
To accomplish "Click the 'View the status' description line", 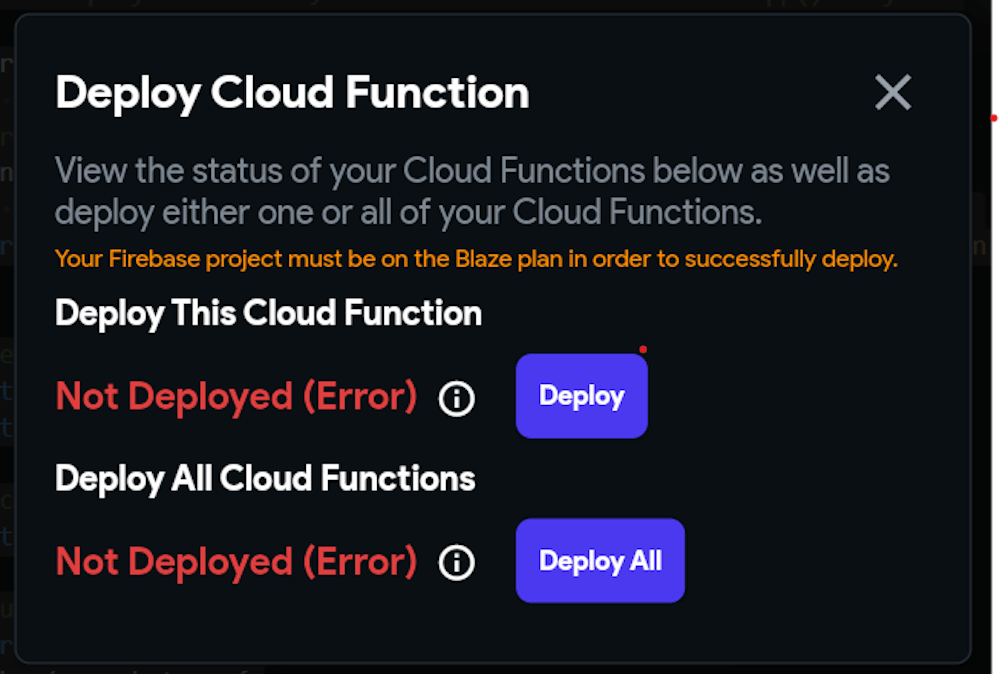I will (x=472, y=171).
